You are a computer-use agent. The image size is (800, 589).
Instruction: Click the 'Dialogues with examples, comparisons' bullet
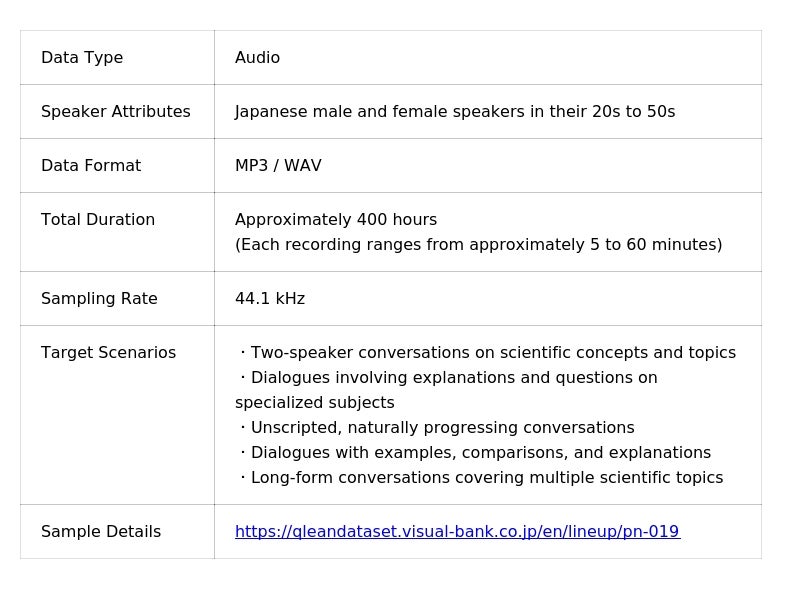476,453
